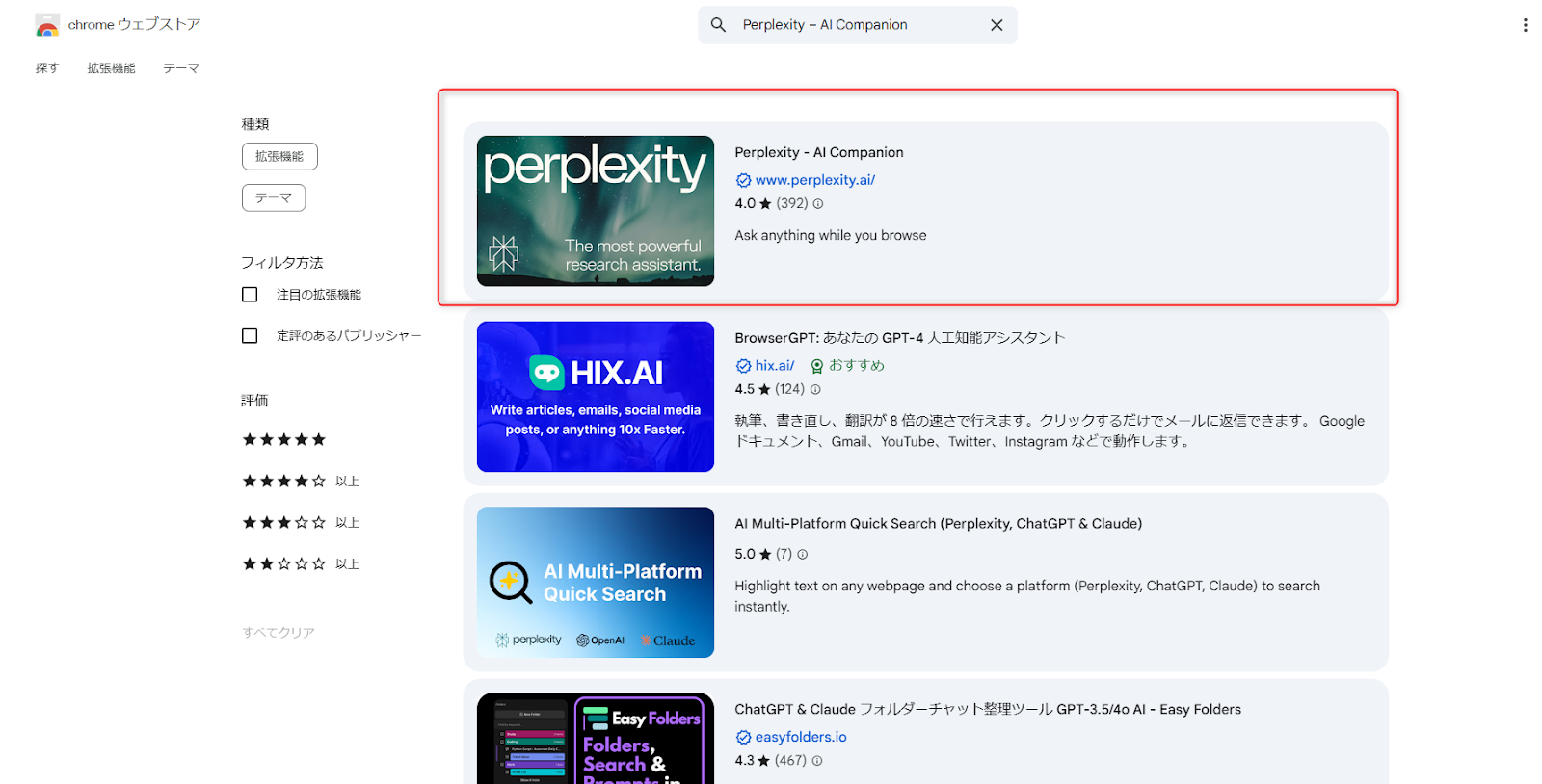Click the AI Multi-Platform Quick Search thumbnail
The width and height of the screenshot is (1542, 784).
click(596, 583)
